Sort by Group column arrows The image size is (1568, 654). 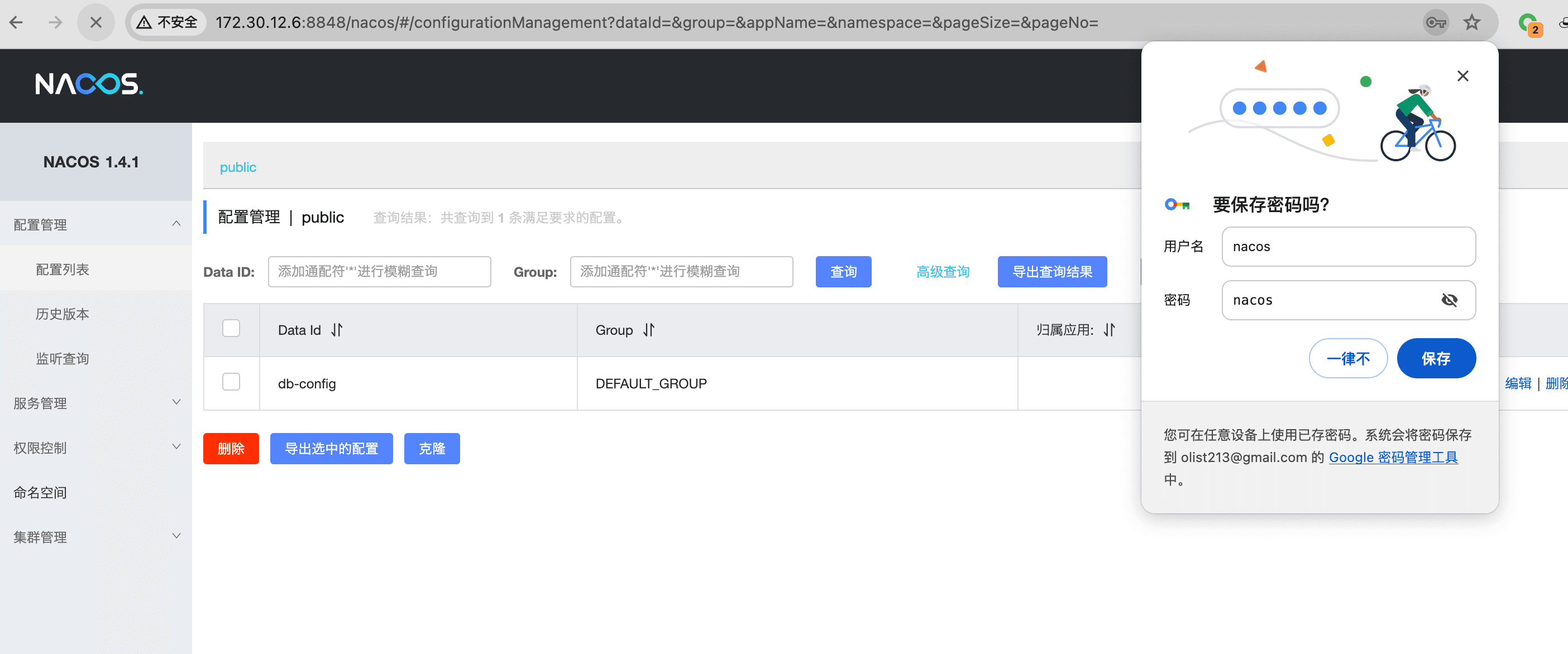(649, 330)
